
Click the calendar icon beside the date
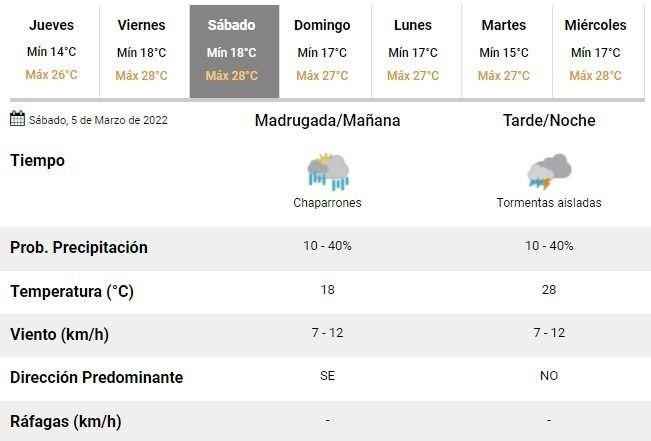click(17, 120)
